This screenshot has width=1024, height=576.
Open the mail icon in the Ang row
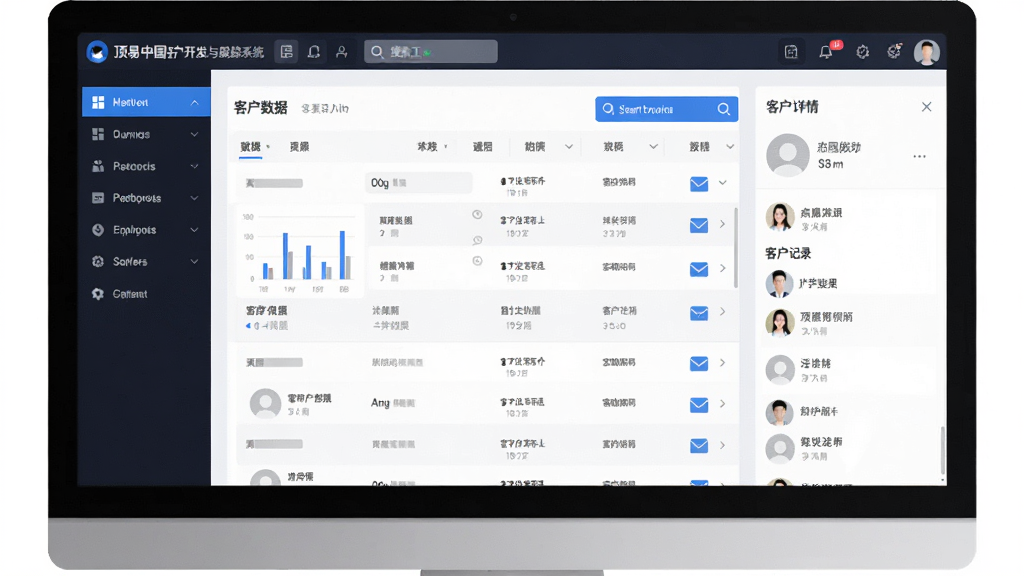tap(699, 405)
